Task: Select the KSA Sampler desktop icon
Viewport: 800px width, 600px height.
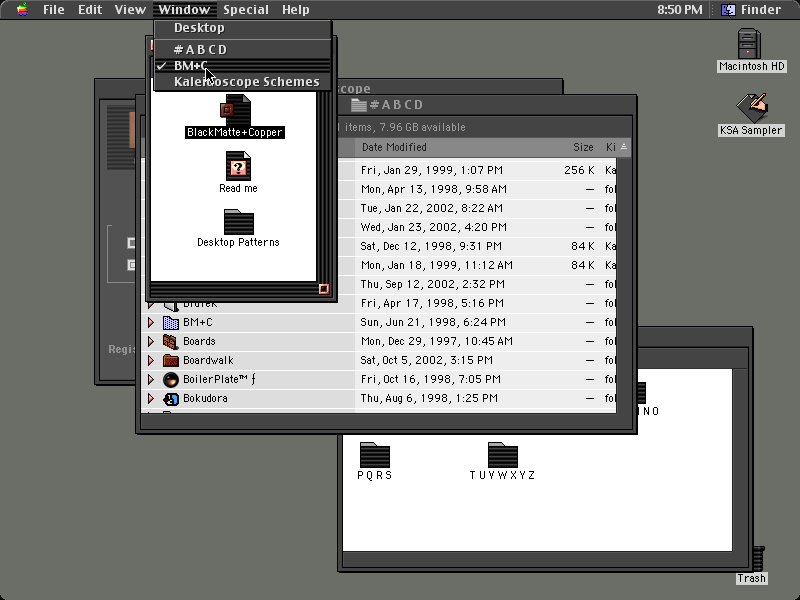Action: point(752,108)
